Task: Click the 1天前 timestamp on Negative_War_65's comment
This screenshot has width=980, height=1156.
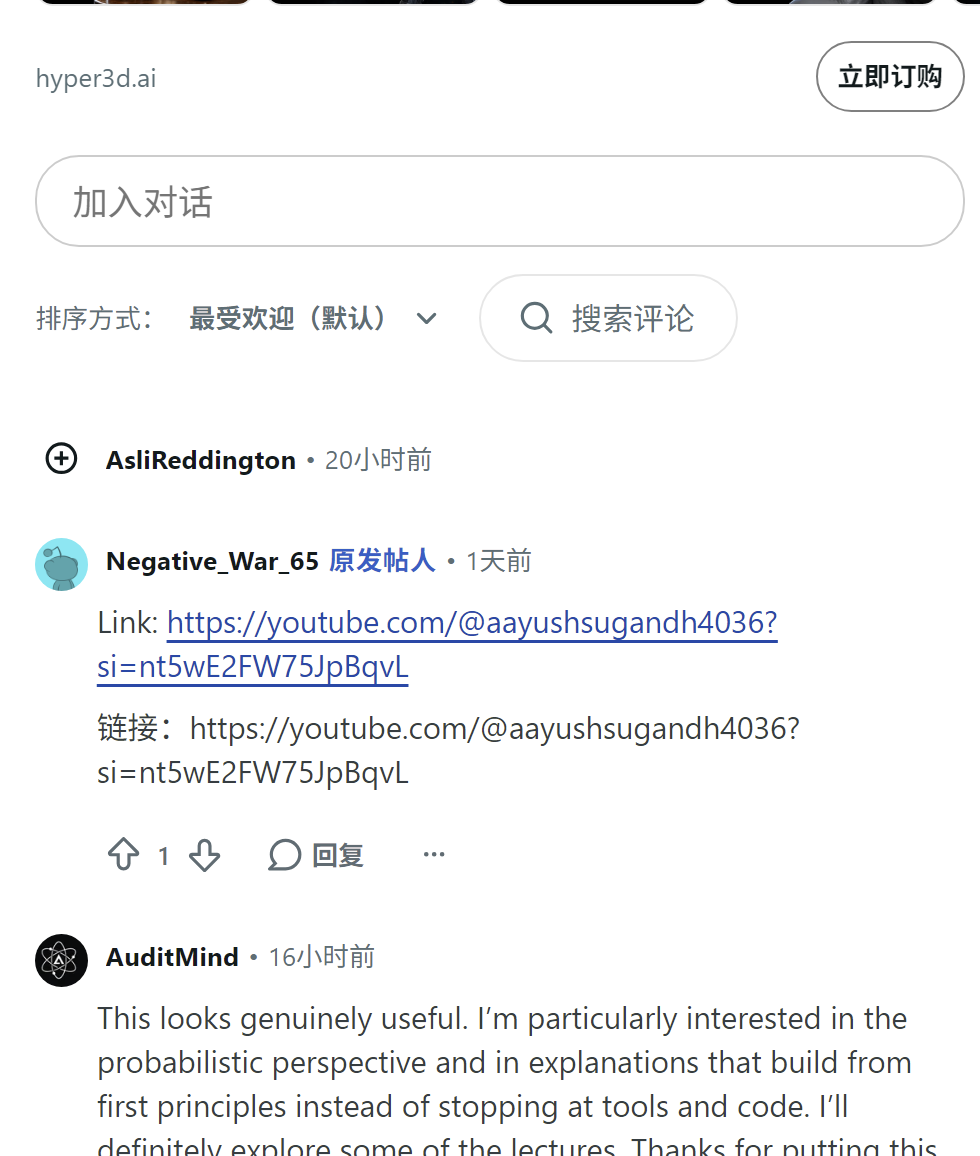Action: (x=498, y=561)
